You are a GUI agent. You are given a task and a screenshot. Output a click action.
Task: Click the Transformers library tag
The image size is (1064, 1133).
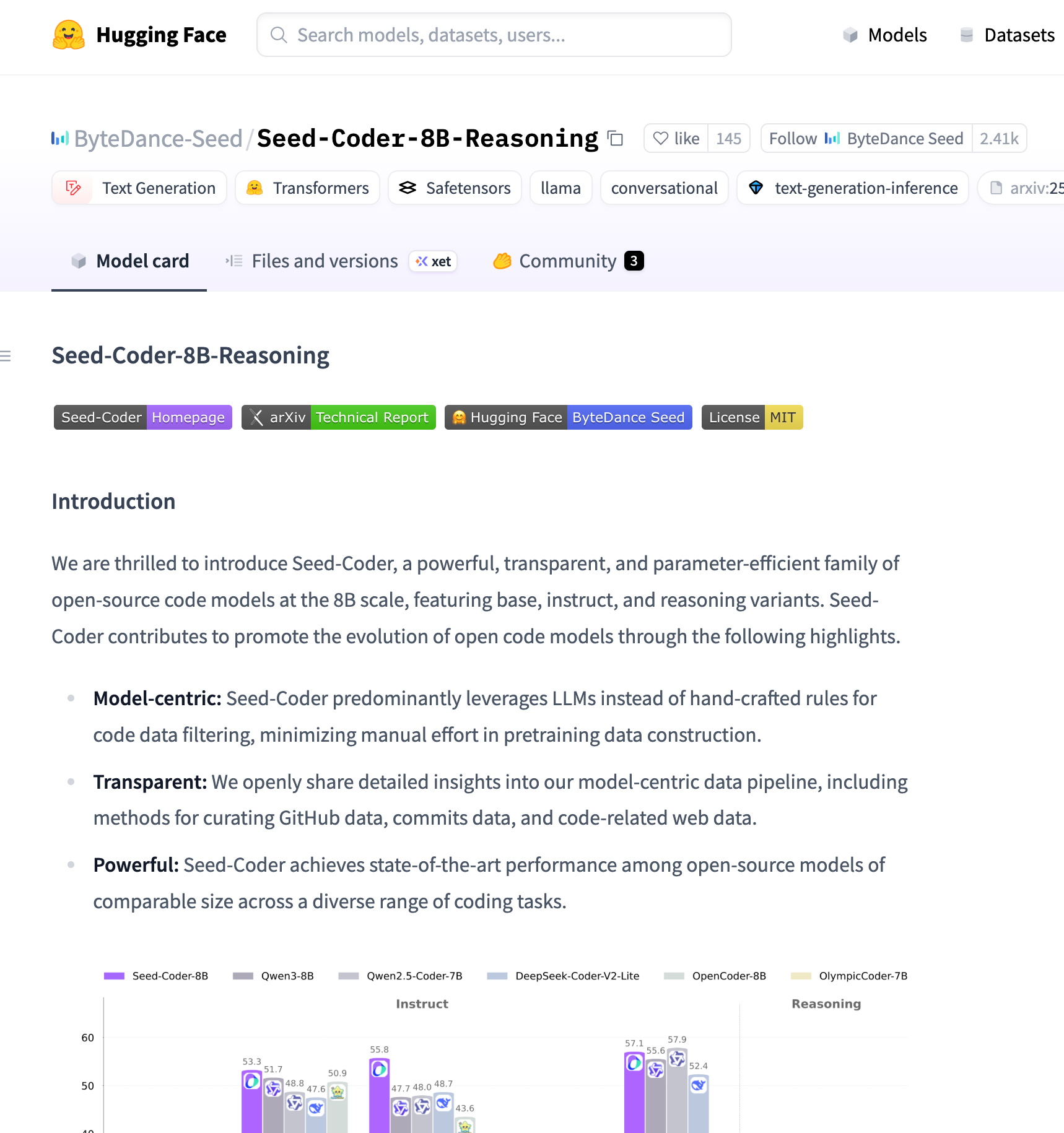coord(308,188)
